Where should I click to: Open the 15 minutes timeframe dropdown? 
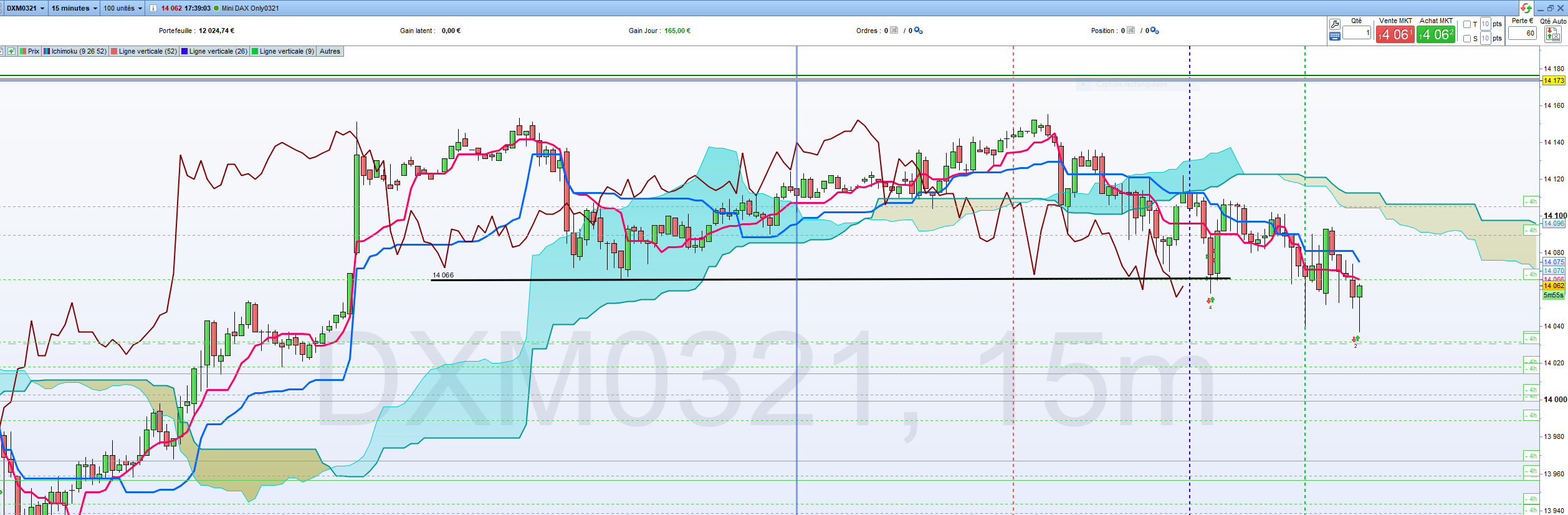[x=74, y=8]
